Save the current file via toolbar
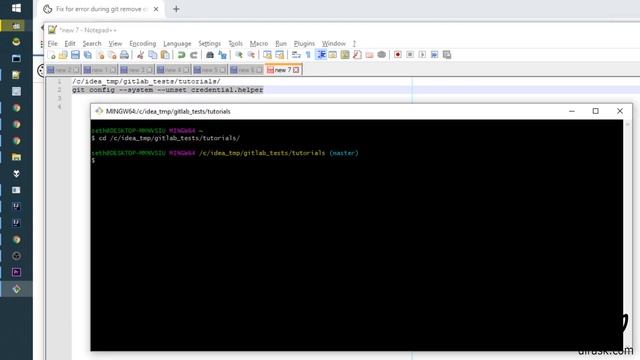This screenshot has height=360, width=640. point(76,55)
